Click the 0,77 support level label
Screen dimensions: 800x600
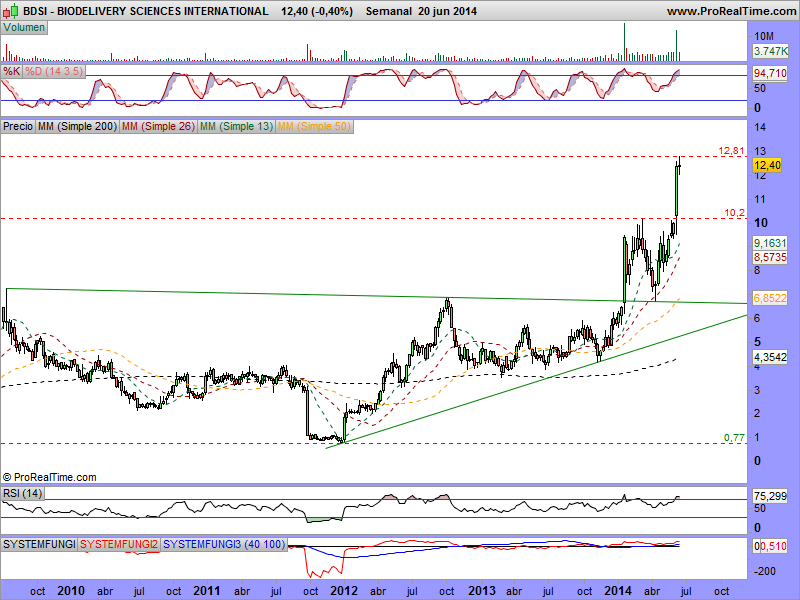(735, 437)
